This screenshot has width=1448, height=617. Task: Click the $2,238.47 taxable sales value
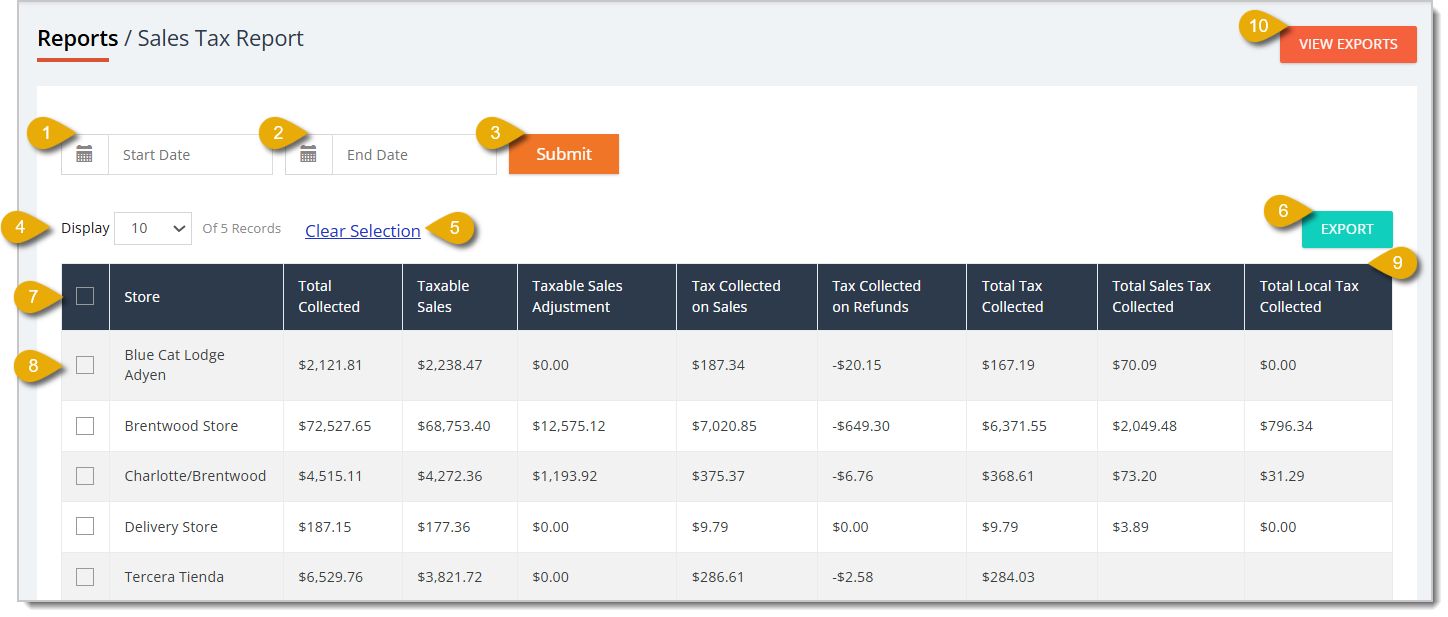tap(450, 365)
